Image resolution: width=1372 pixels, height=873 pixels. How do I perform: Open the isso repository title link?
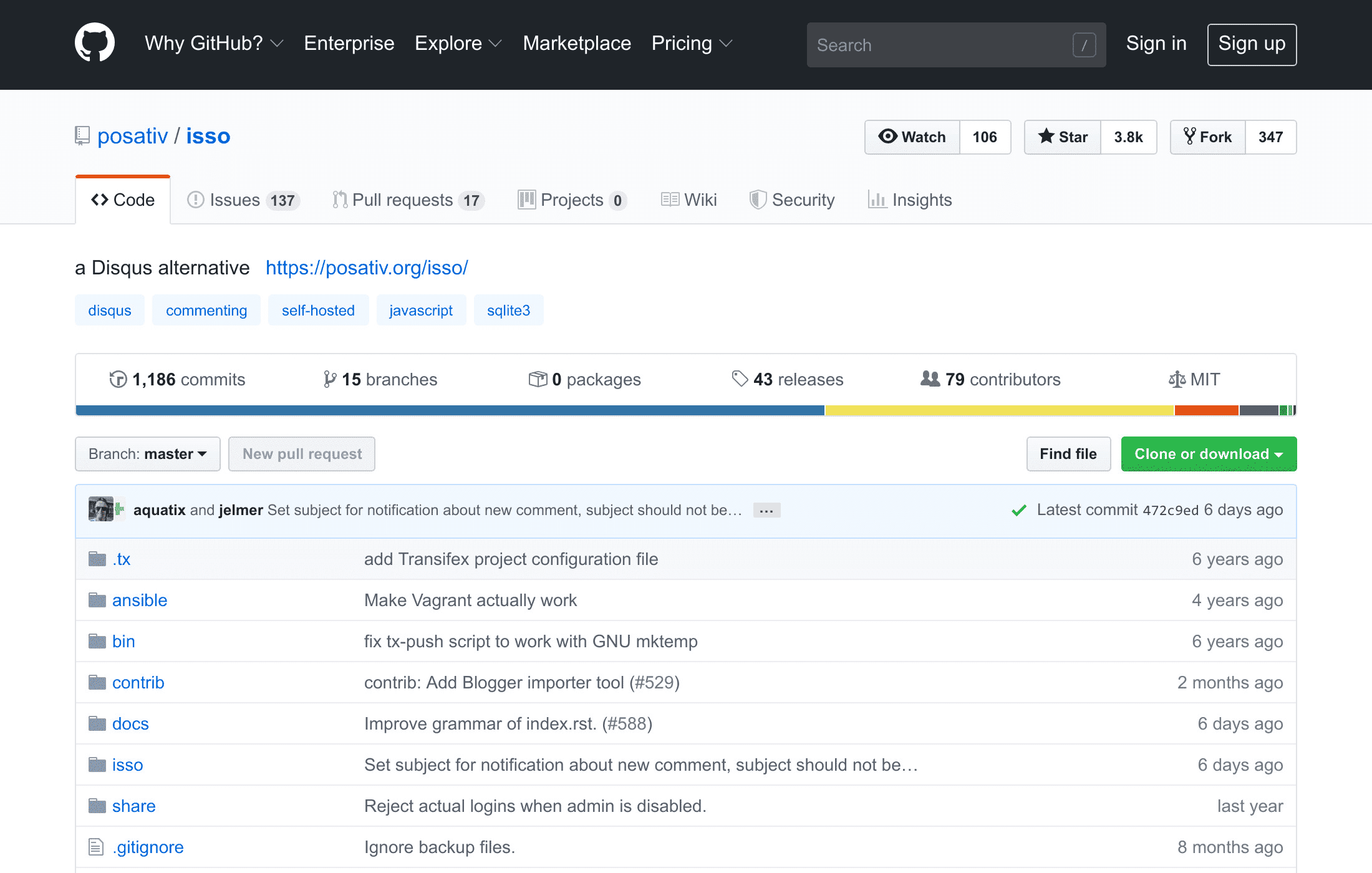(x=208, y=136)
